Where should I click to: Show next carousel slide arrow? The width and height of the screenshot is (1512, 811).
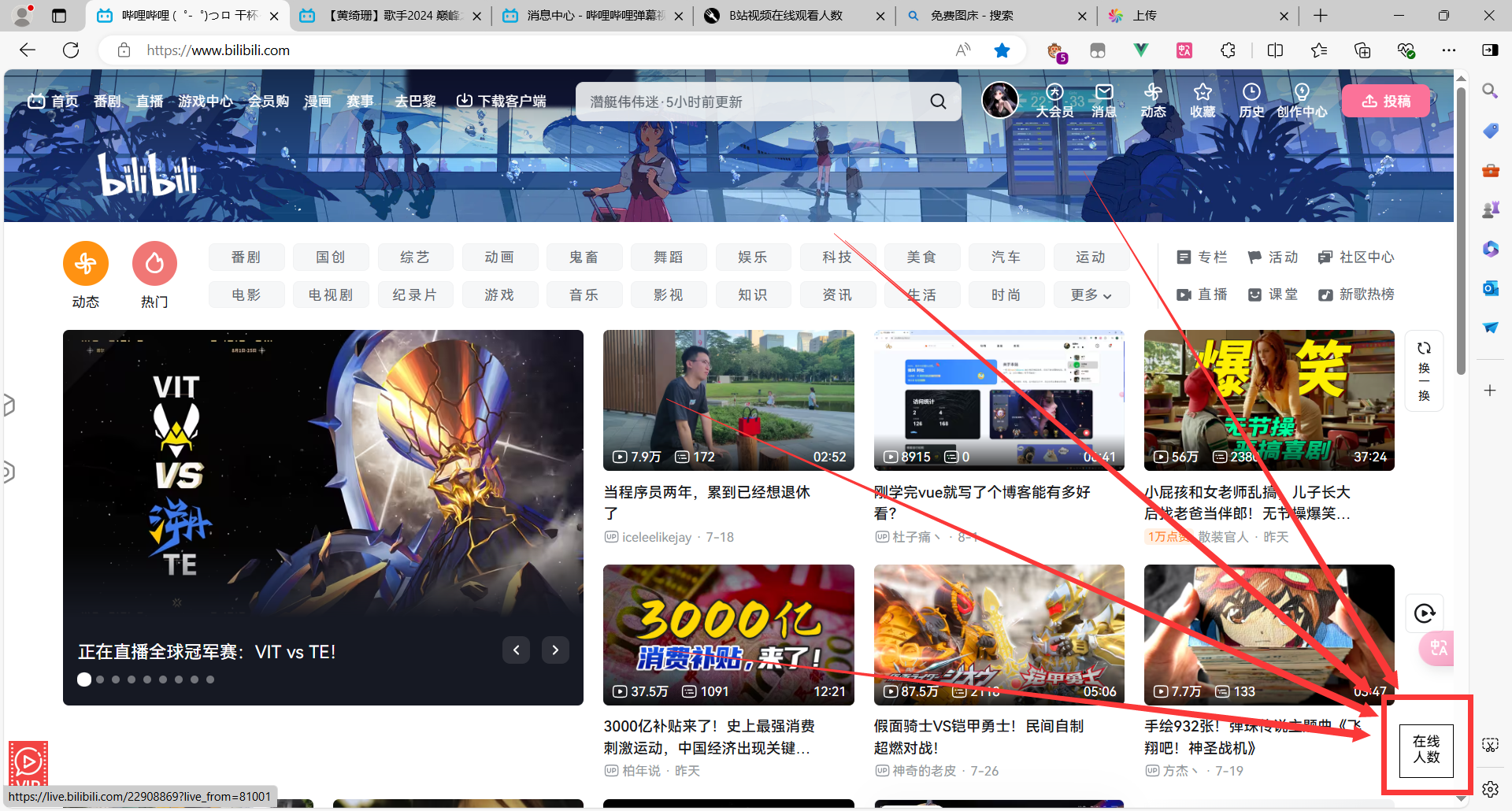click(555, 650)
